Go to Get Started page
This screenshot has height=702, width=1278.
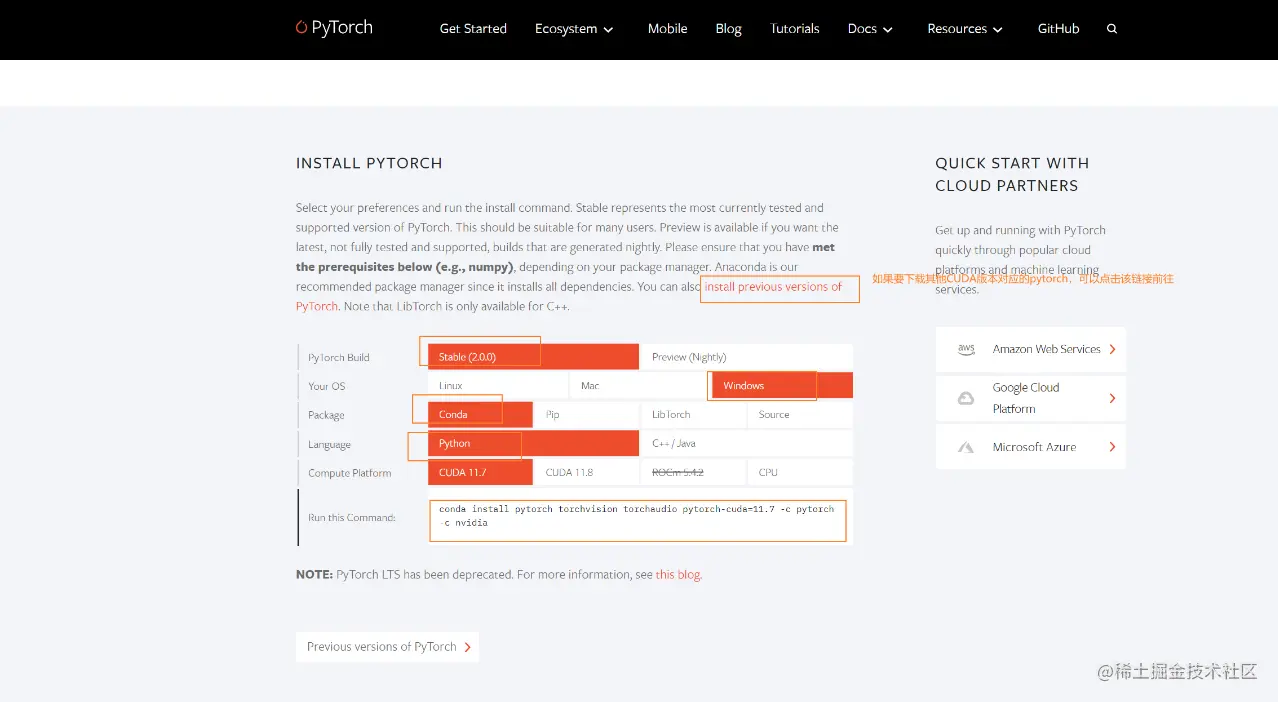(473, 29)
